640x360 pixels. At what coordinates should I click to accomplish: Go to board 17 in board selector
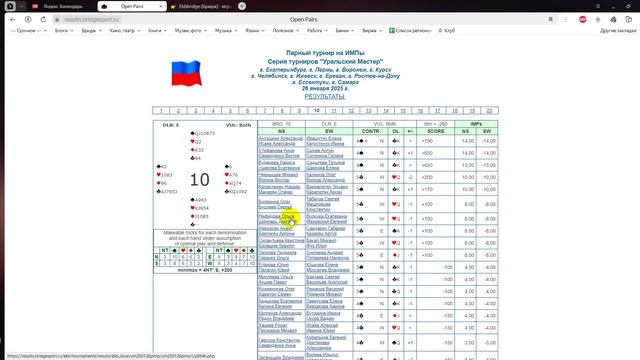pos(438,111)
